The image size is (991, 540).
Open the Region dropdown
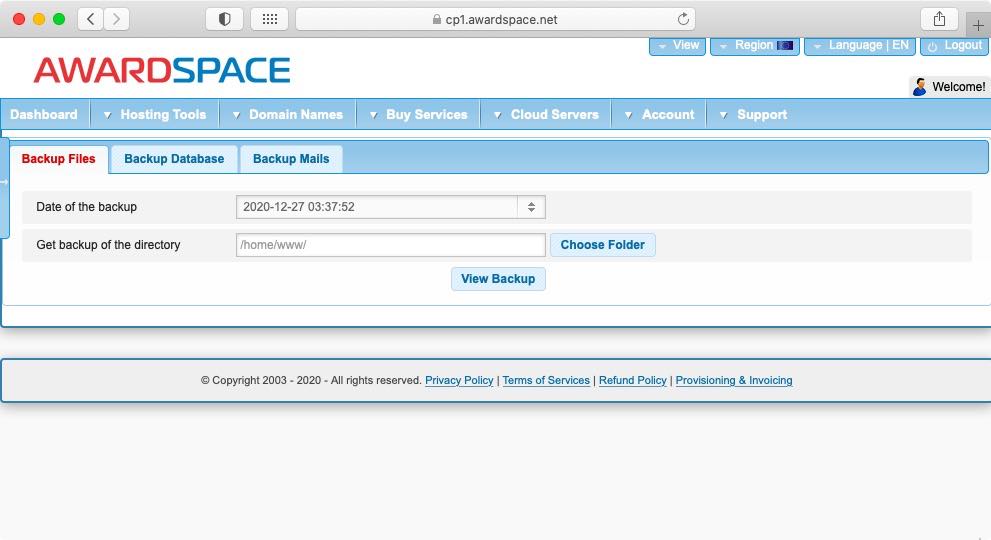755,46
